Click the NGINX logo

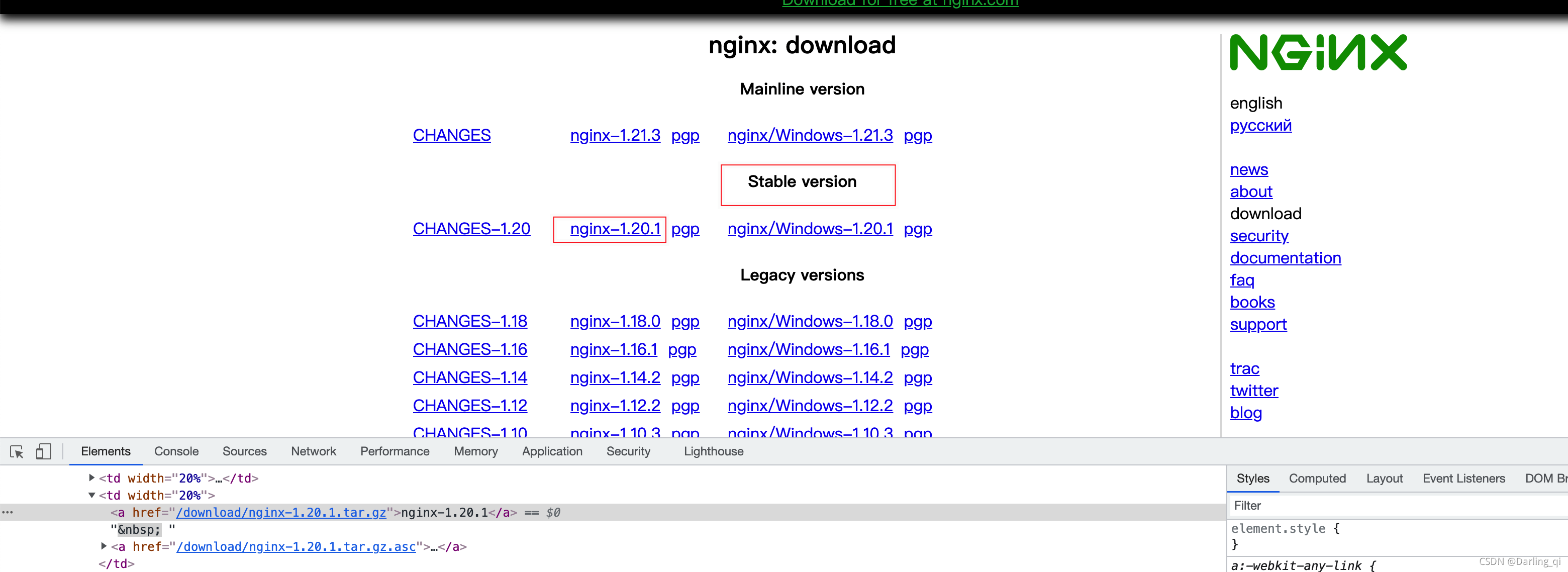[1318, 52]
